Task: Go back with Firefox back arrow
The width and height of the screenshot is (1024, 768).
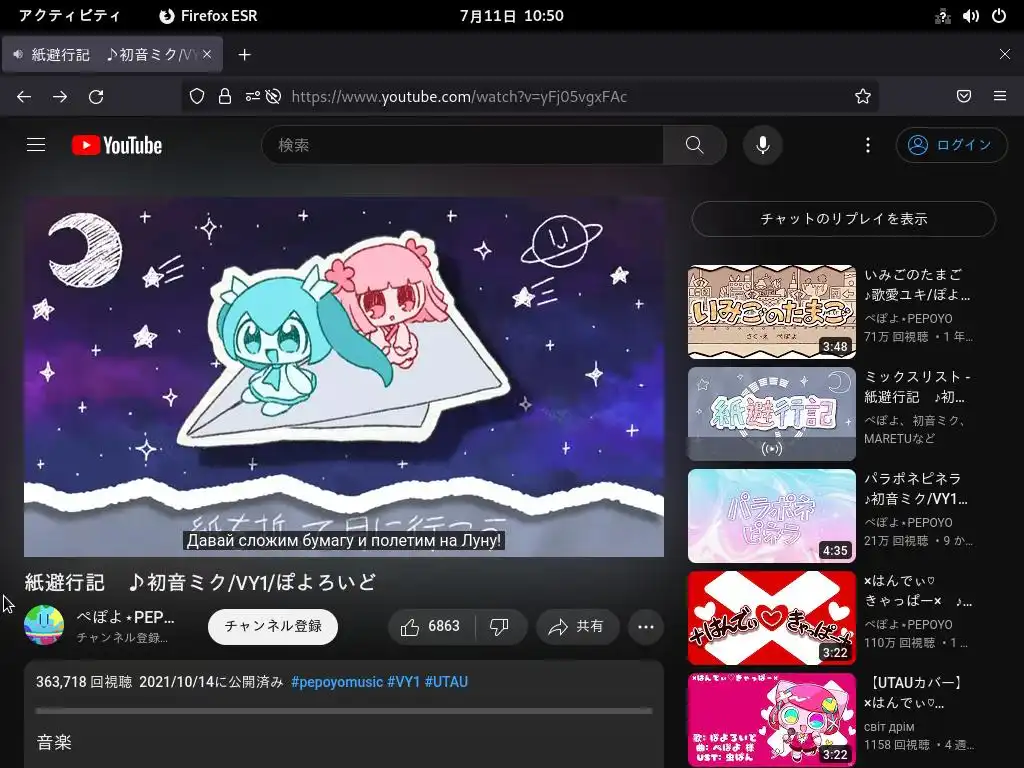Action: (24, 97)
